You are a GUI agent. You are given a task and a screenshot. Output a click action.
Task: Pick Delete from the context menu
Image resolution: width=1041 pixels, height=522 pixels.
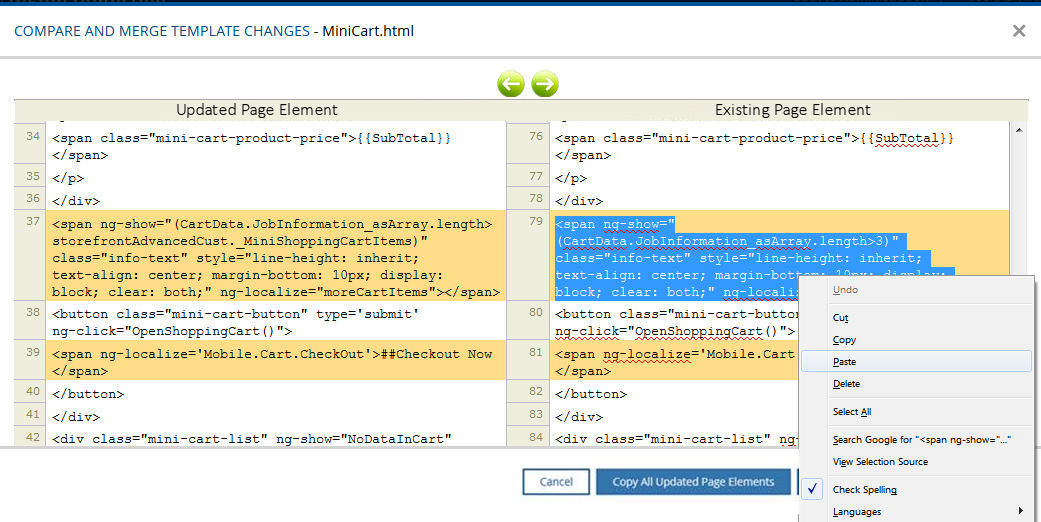pyautogui.click(x=846, y=384)
